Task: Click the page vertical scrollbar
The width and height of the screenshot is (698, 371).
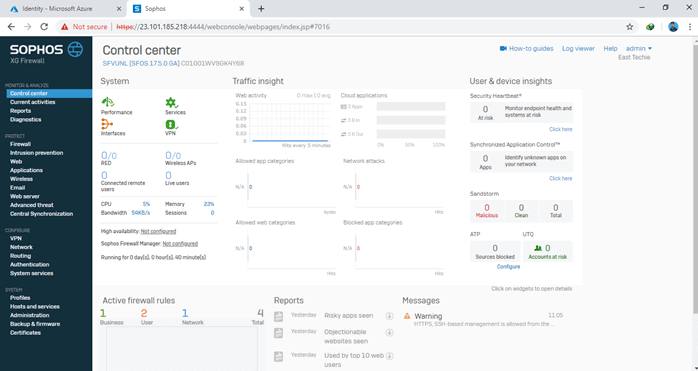Action: click(695, 178)
